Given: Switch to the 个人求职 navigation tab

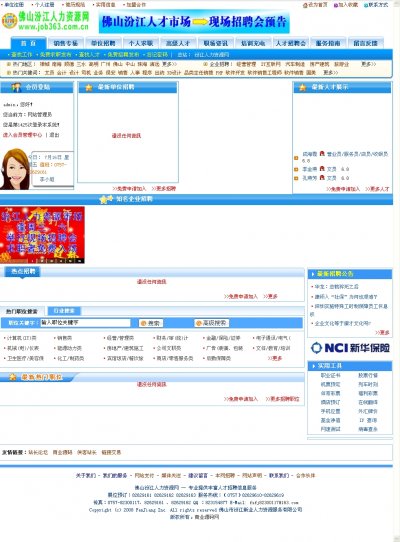Looking at the screenshot, I should 141,43.
